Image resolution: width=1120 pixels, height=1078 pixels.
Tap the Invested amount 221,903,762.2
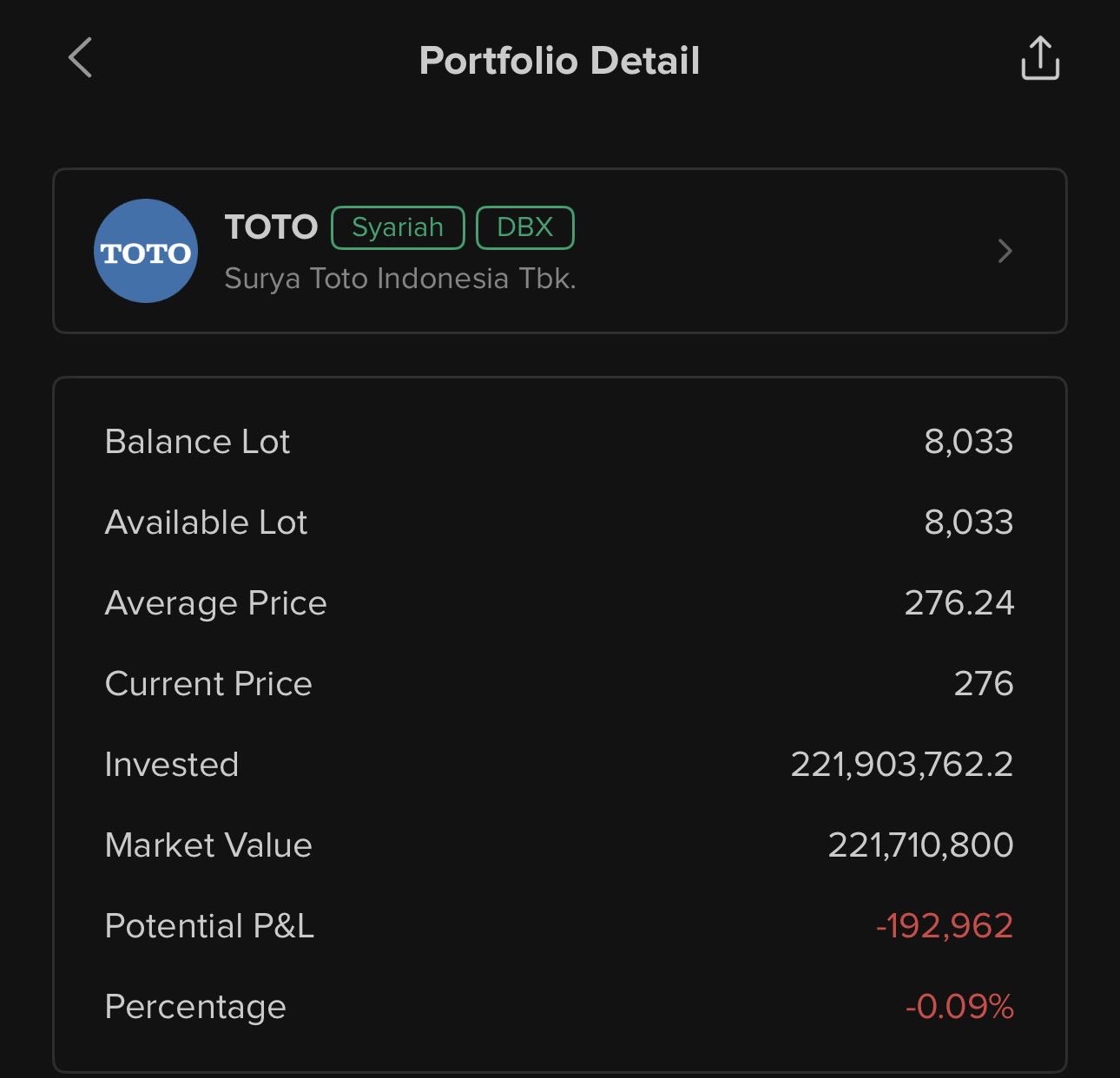coord(901,765)
